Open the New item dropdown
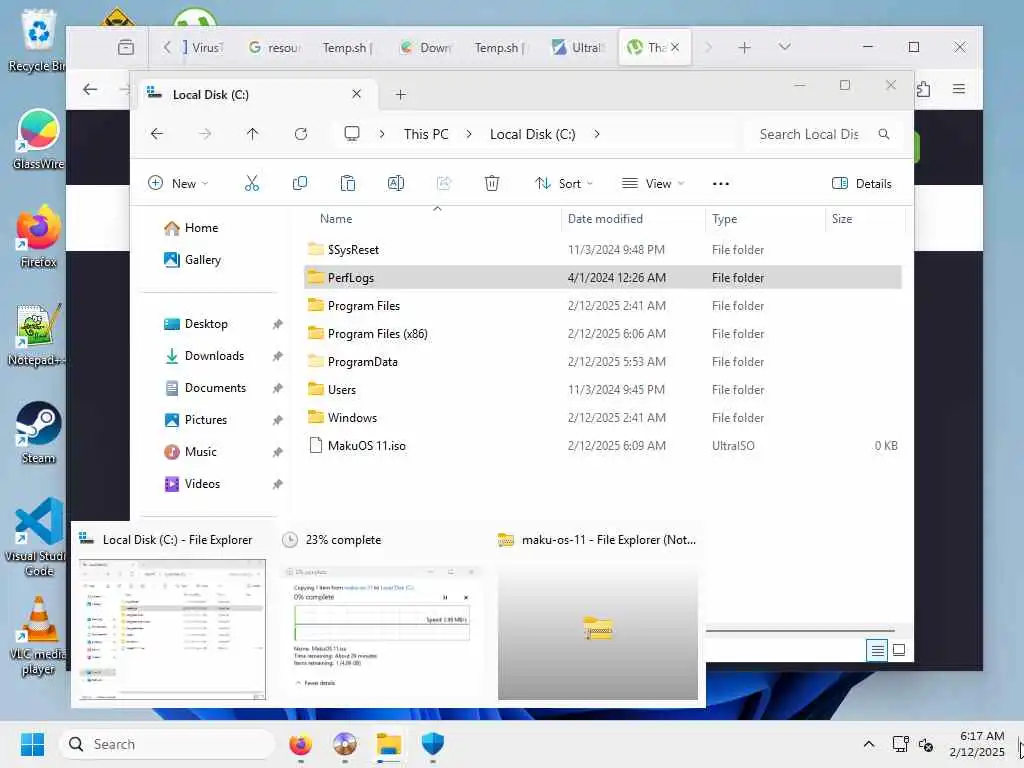The image size is (1024, 768). [x=178, y=184]
